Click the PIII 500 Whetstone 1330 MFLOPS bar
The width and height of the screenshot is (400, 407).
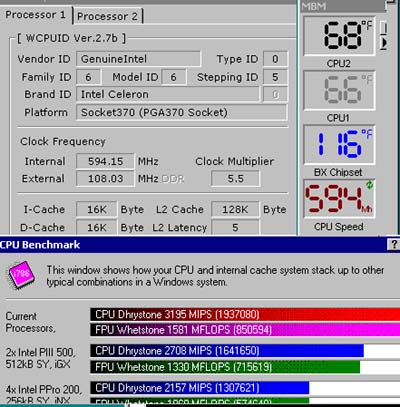pos(225,367)
